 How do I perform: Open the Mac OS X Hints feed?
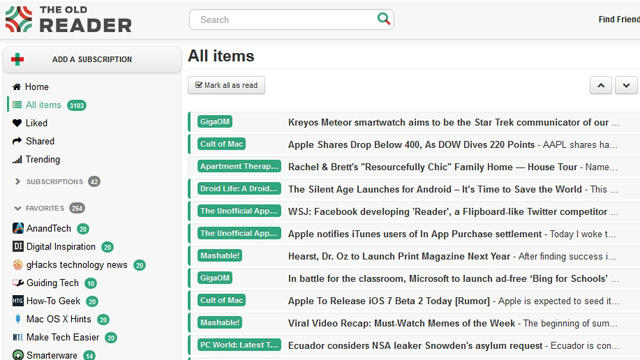point(59,319)
